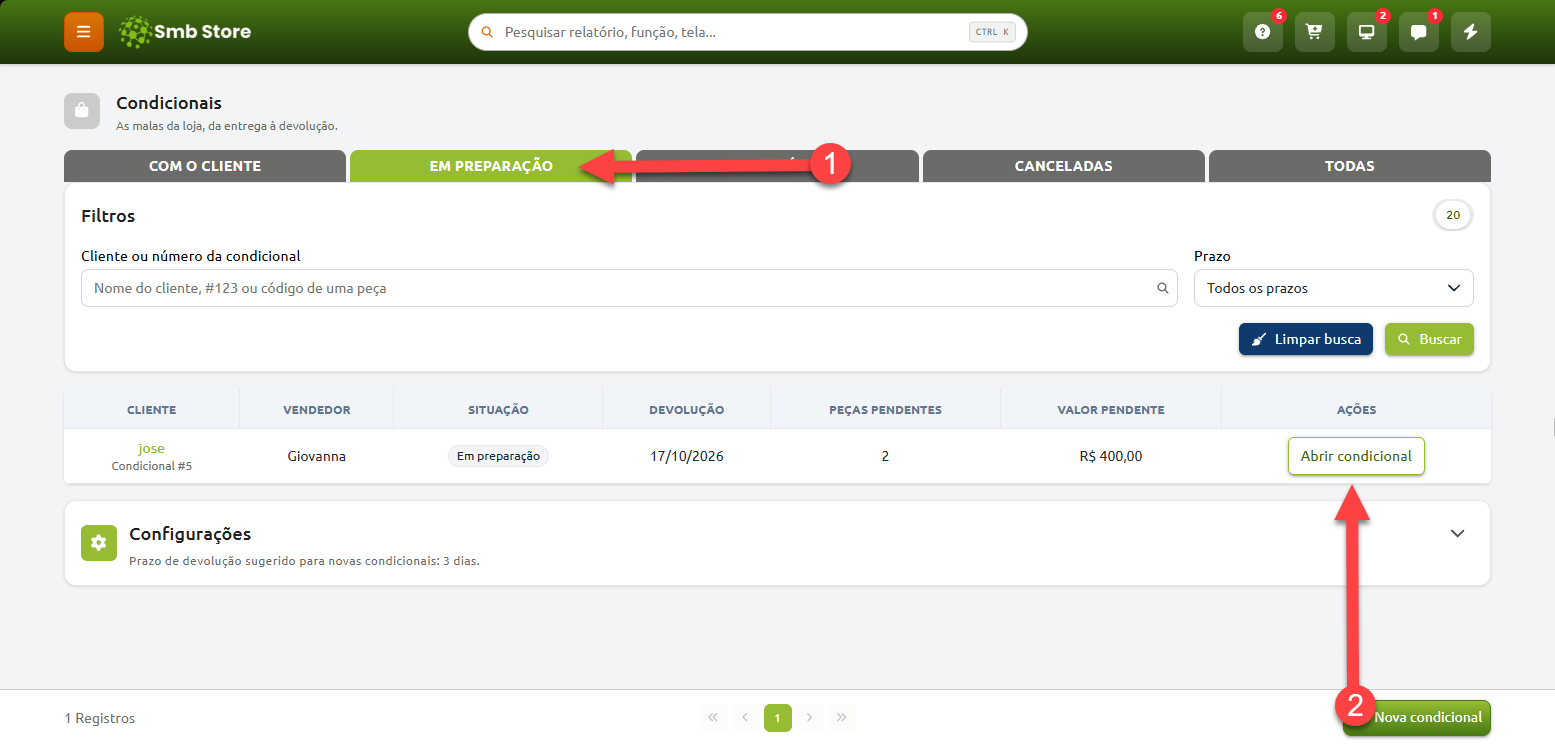Click the pending value R$ 400,00

click(x=1111, y=456)
